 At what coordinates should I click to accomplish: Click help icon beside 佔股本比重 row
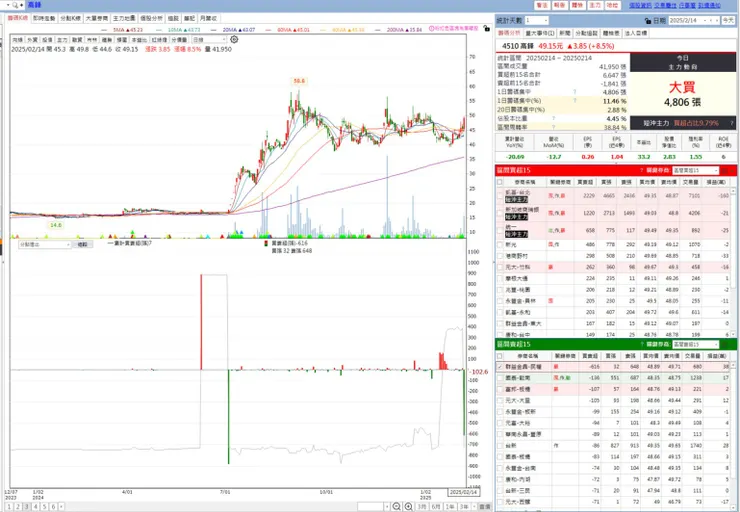(553, 118)
